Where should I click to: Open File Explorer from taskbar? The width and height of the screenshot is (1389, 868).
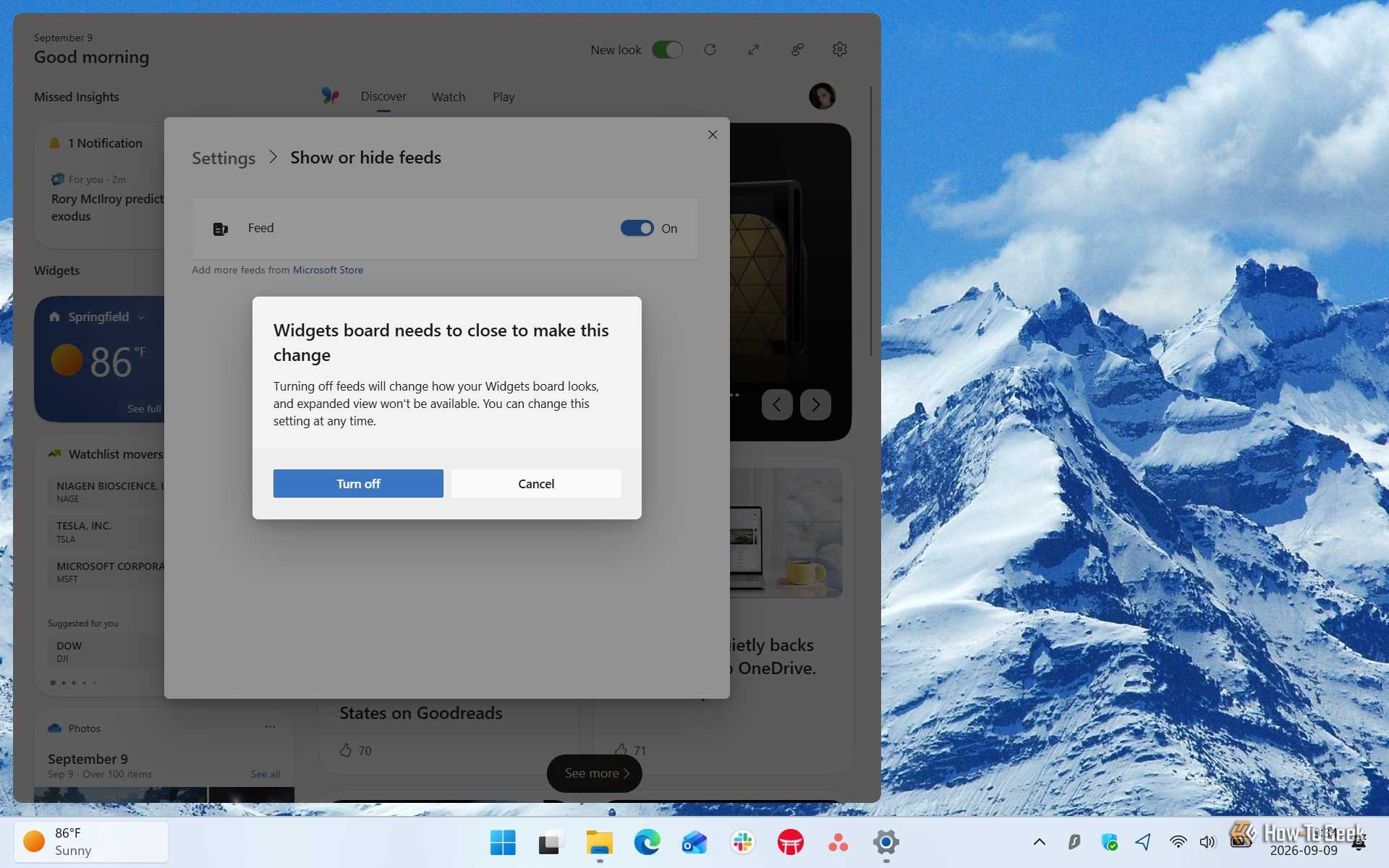pyautogui.click(x=599, y=842)
